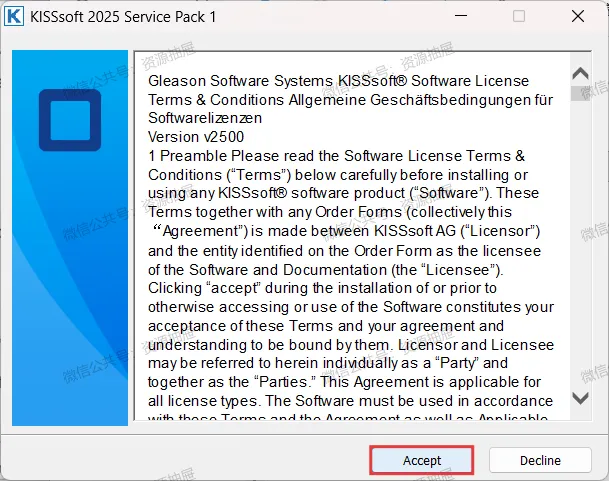Click the scroll down arrow of license text

580,398
